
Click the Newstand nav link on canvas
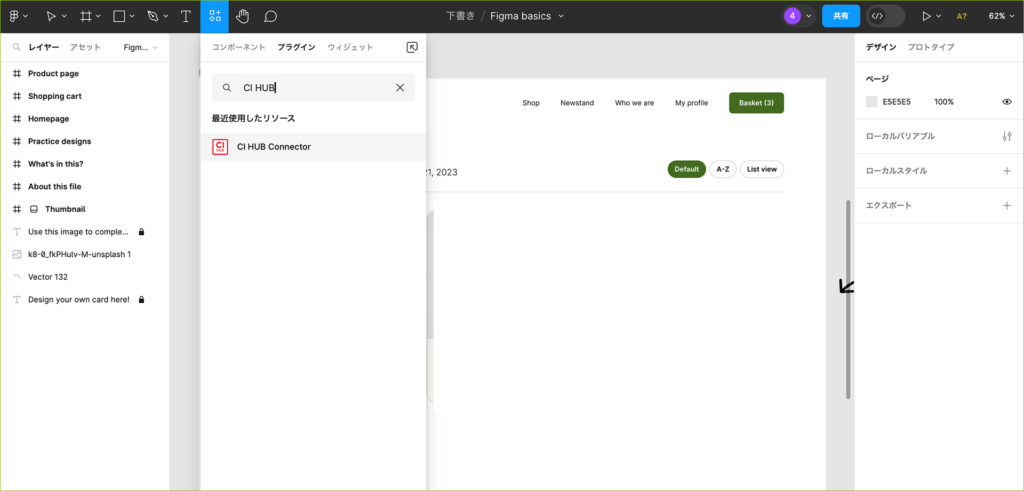click(577, 103)
